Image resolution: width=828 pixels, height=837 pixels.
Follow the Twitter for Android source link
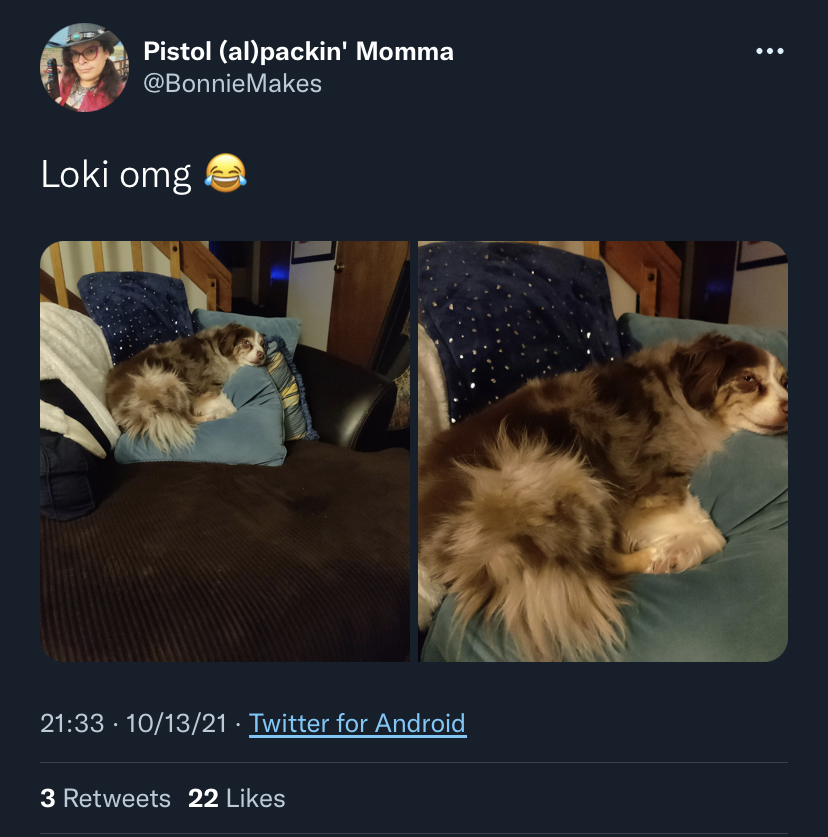pyautogui.click(x=358, y=724)
